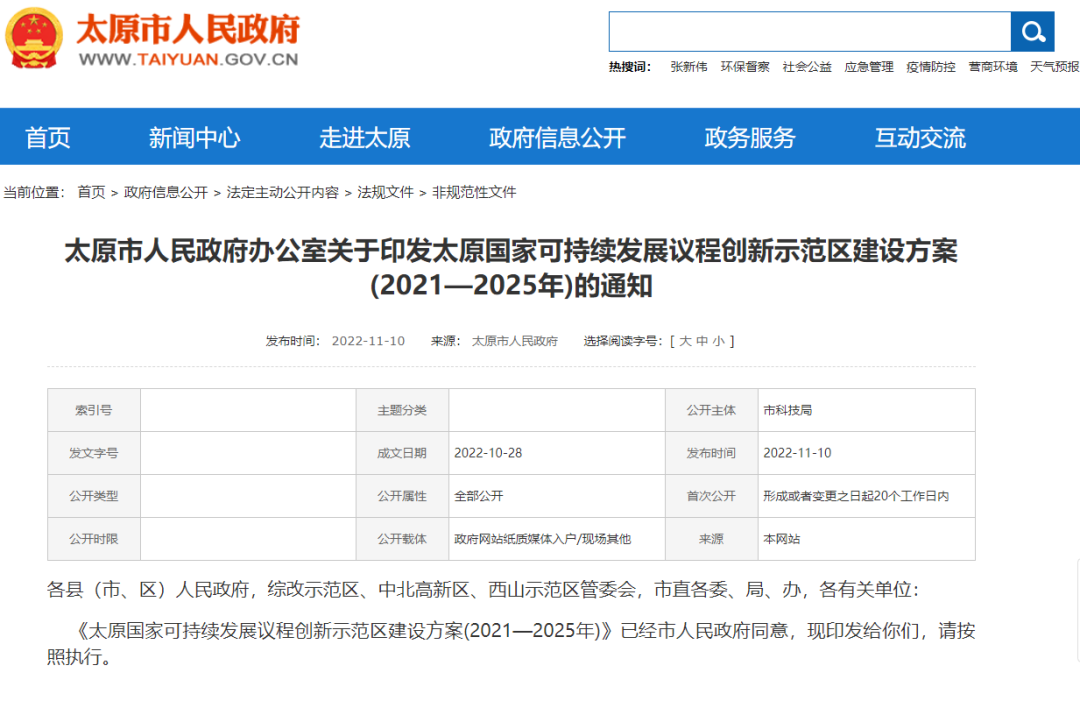Click hot search term 应急管理
Viewport: 1080px width, 708px height.
[869, 67]
